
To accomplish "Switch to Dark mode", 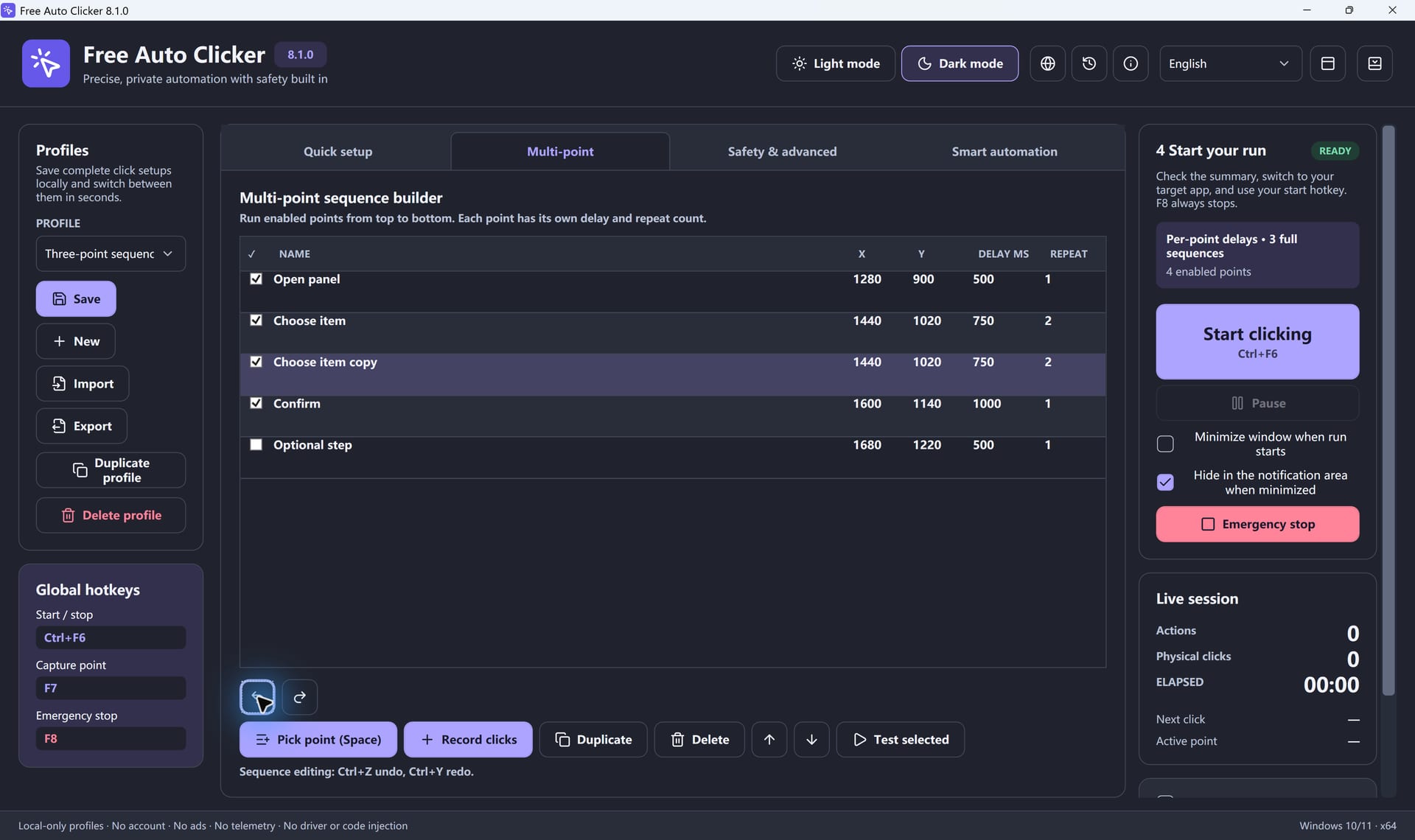I will (960, 63).
